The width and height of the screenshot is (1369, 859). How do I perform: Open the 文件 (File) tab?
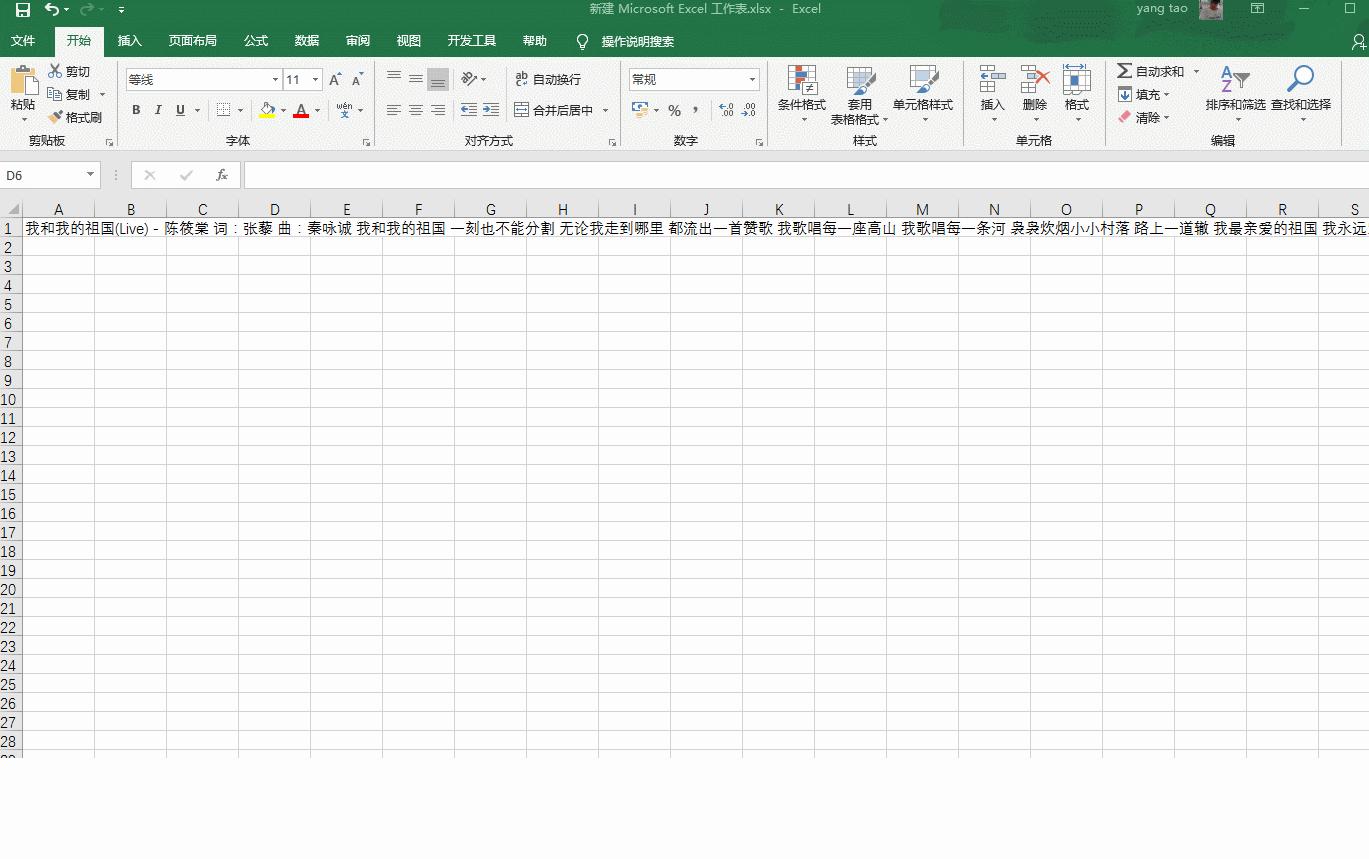tap(23, 41)
